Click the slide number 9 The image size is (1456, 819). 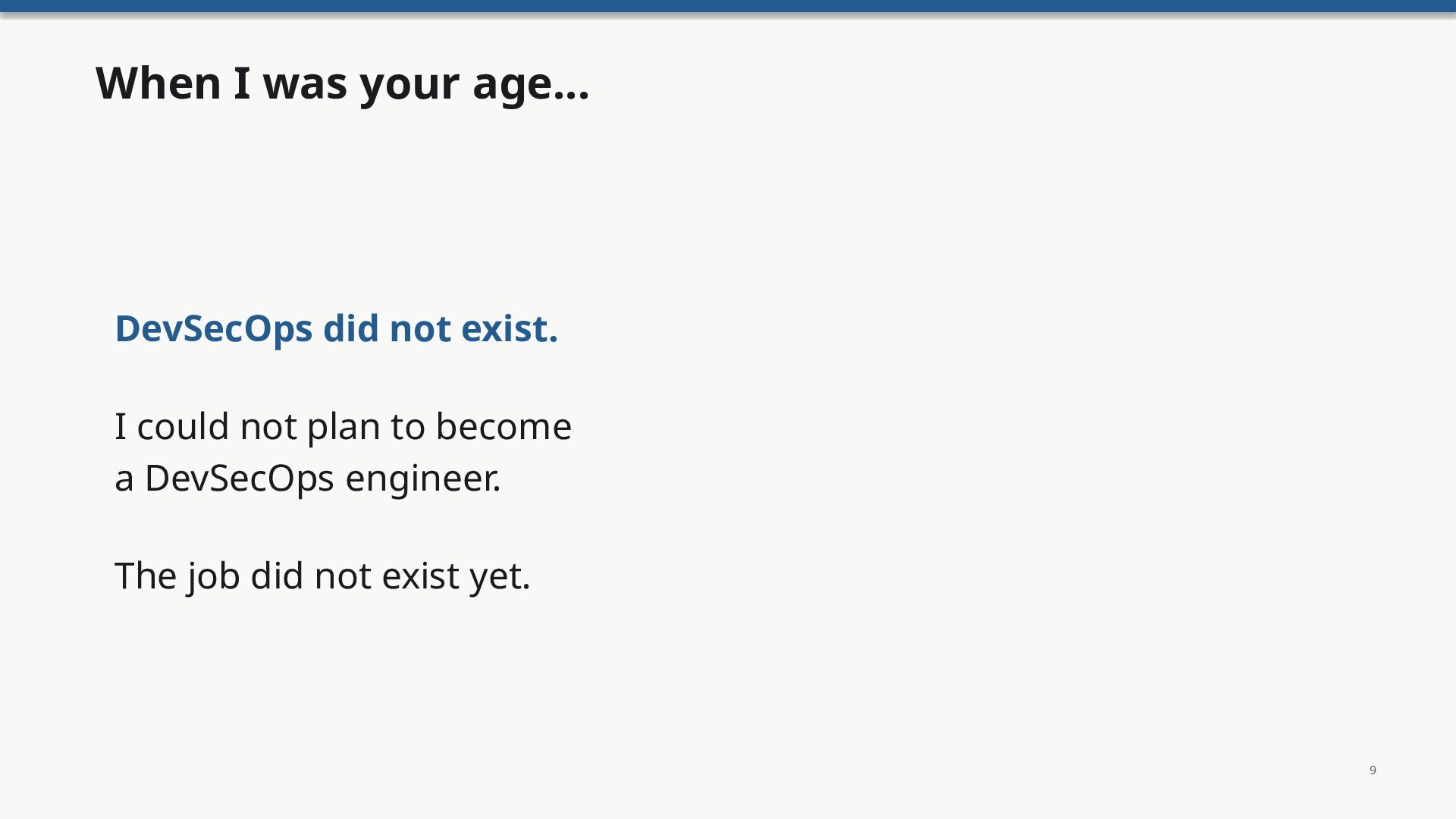pos(1373,770)
